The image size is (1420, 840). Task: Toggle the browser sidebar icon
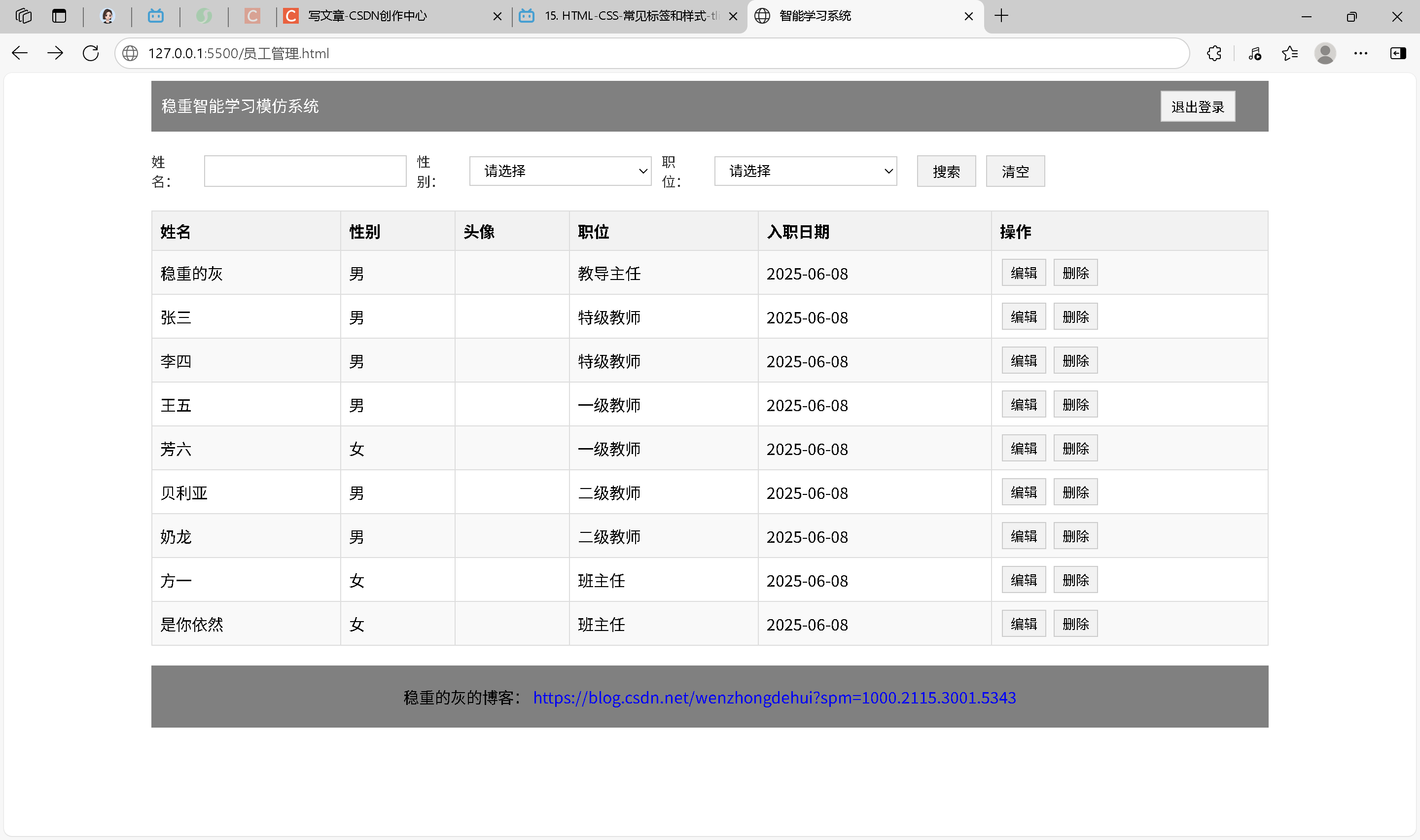coord(1397,53)
